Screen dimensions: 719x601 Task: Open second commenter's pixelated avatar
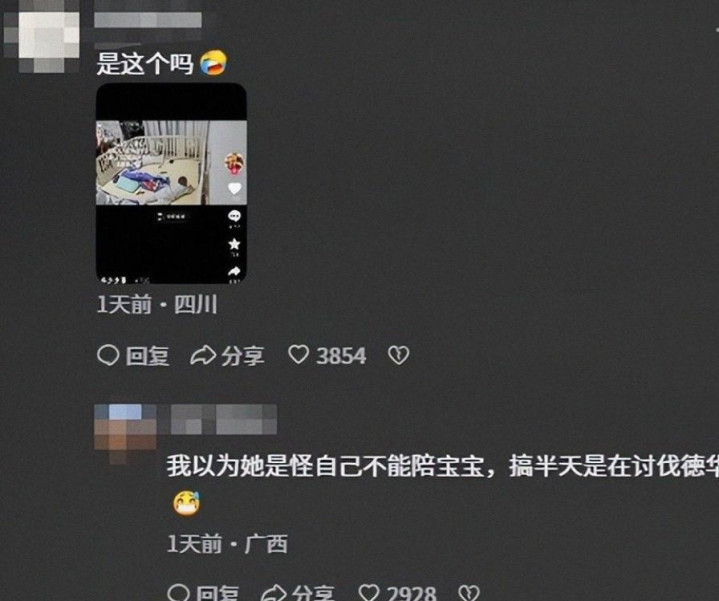coord(125,434)
